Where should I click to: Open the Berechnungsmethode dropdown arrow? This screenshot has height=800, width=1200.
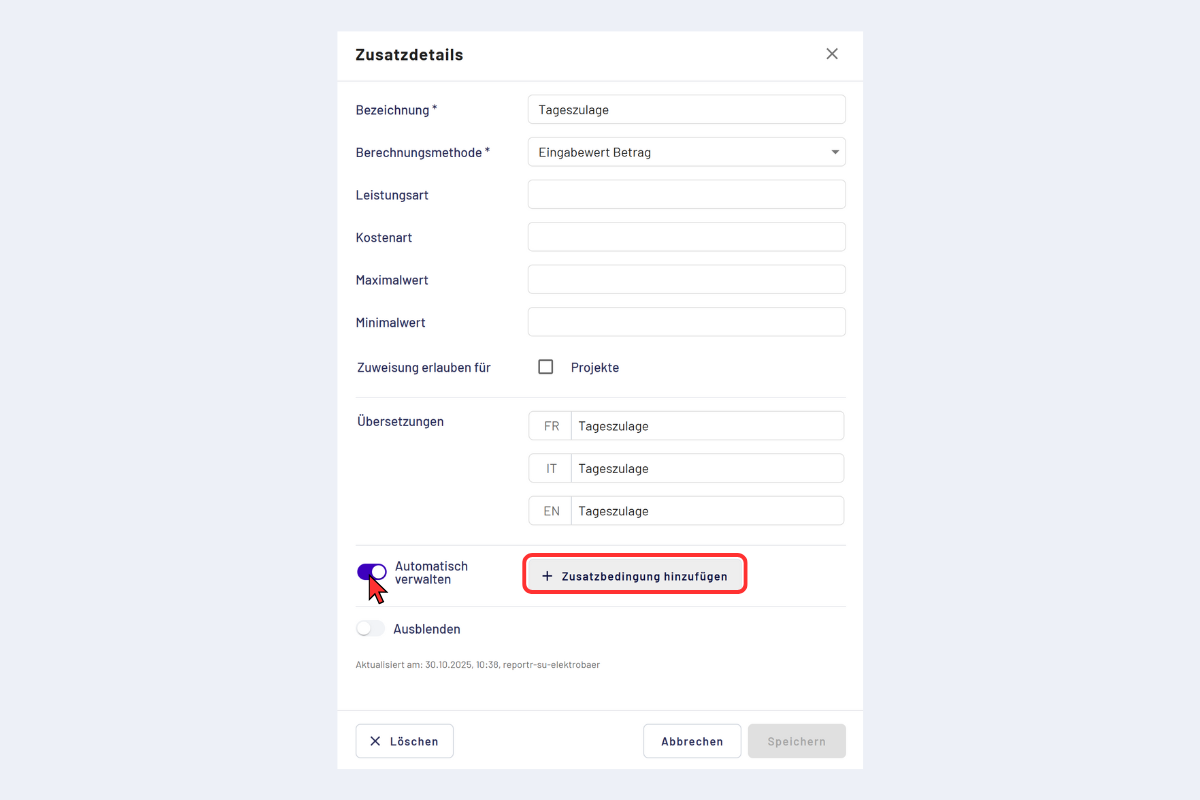[835, 152]
